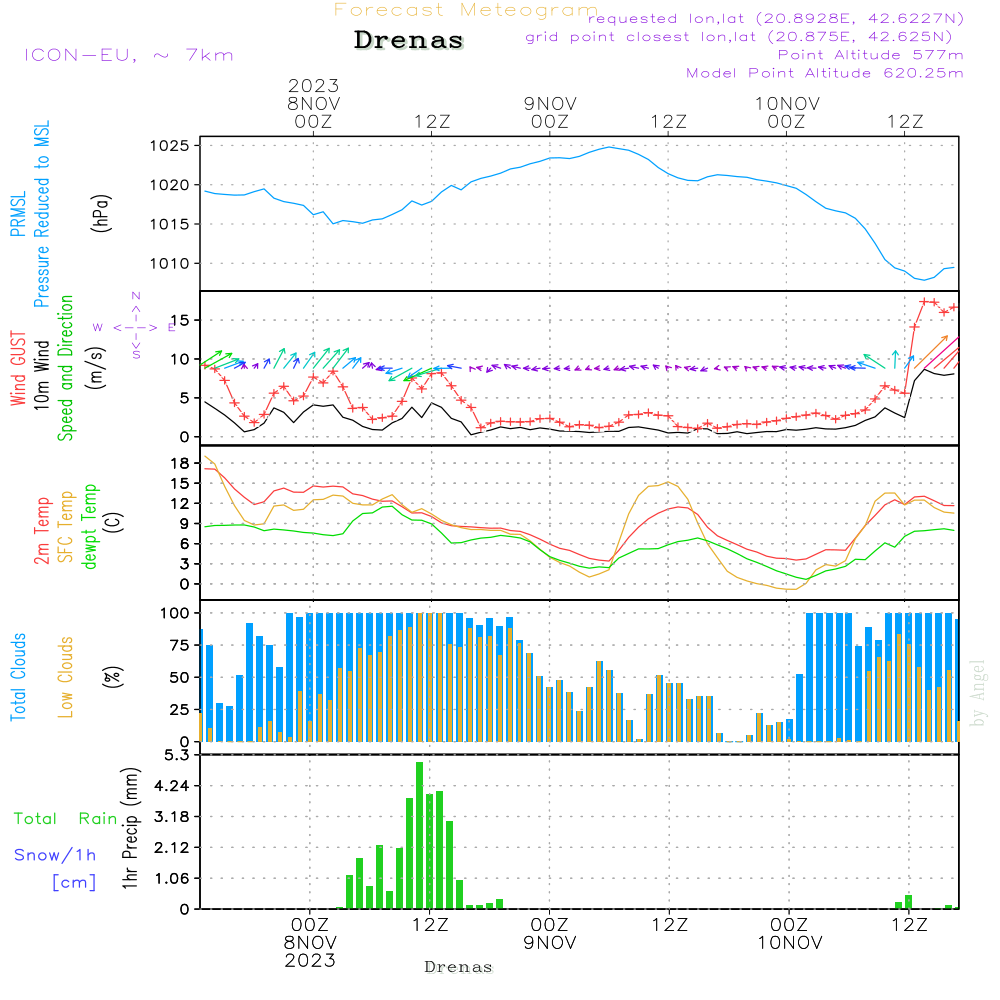The height and width of the screenshot is (1000, 1000).
Task: Click the '15' wind speed axis value
Action: pyautogui.click(x=180, y=320)
